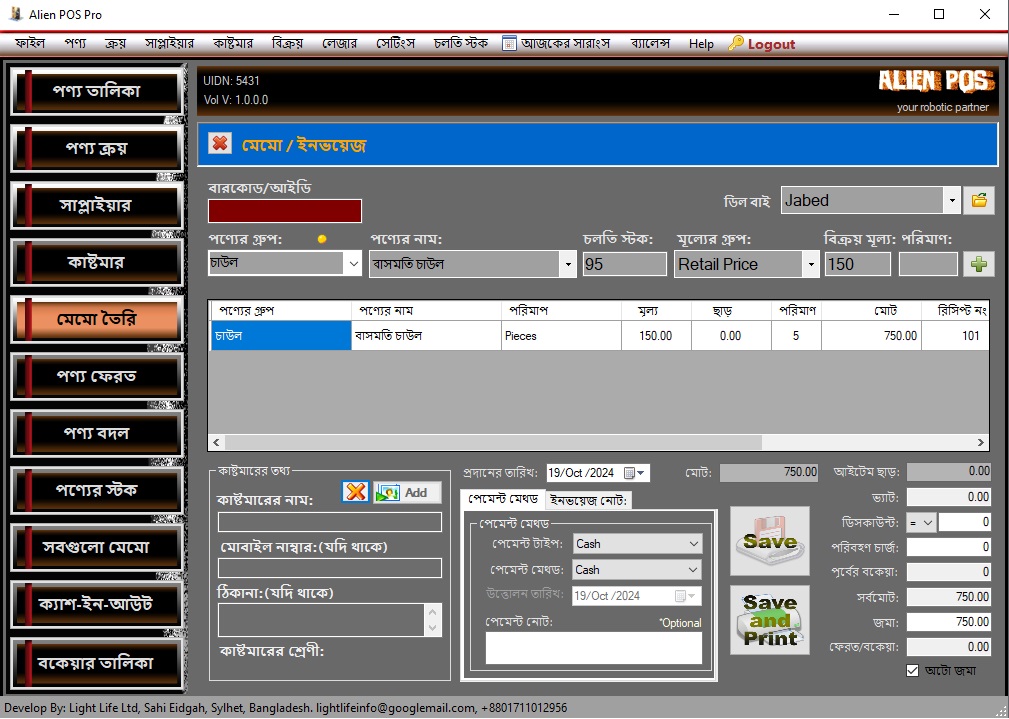The image size is (1009, 719).
Task: Click the red বারকোড/আইডি input field
Action: 285,211
